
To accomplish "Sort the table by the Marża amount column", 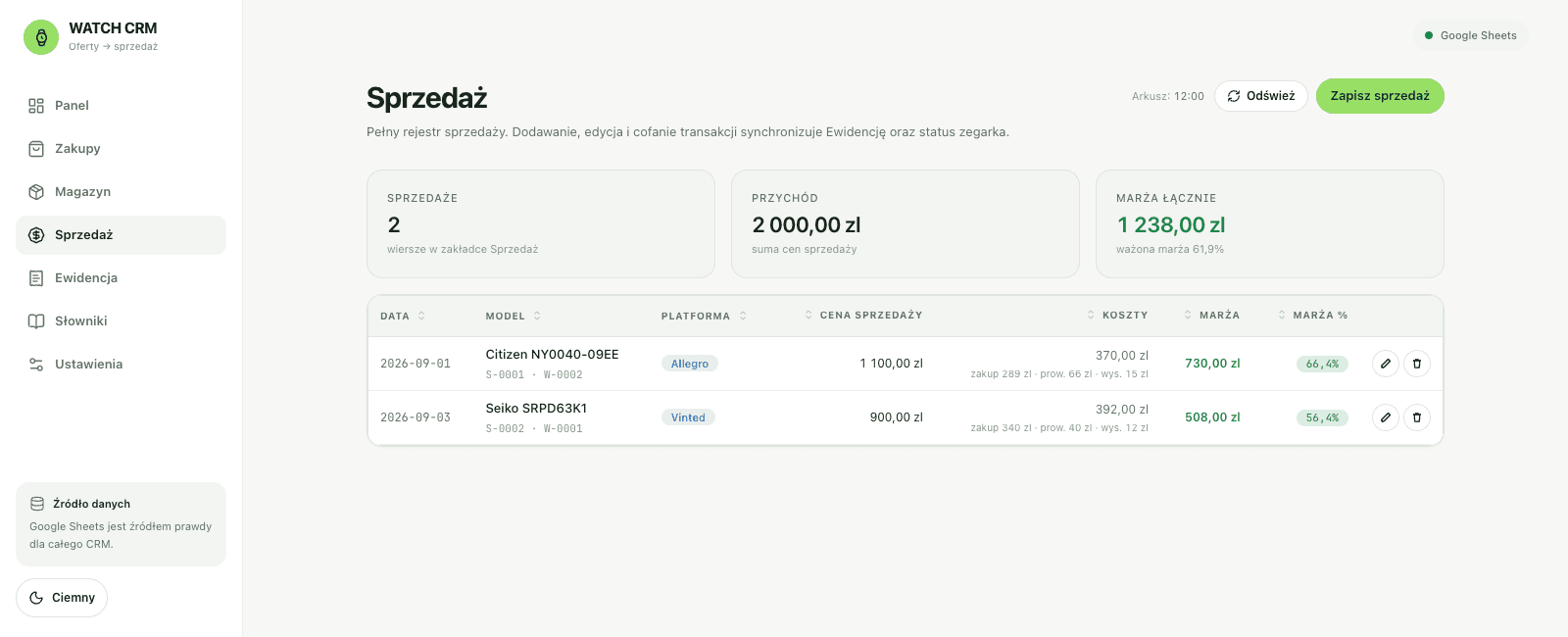I will pyautogui.click(x=1212, y=316).
